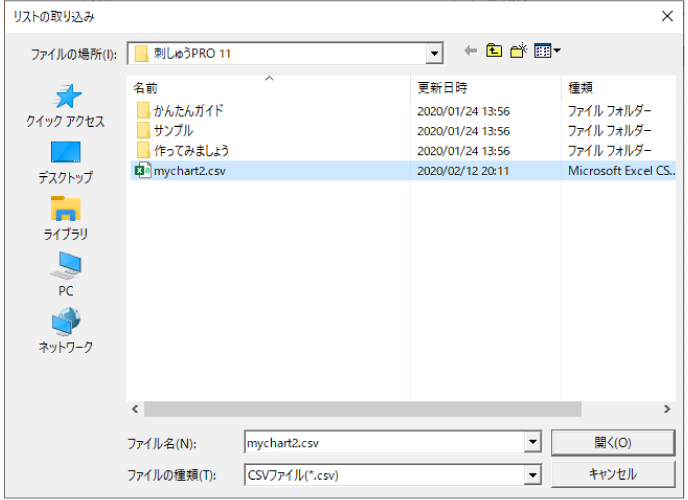Image resolution: width=688 pixels, height=500 pixels.
Task: Click the scroll left arrow
Action: coord(135,409)
